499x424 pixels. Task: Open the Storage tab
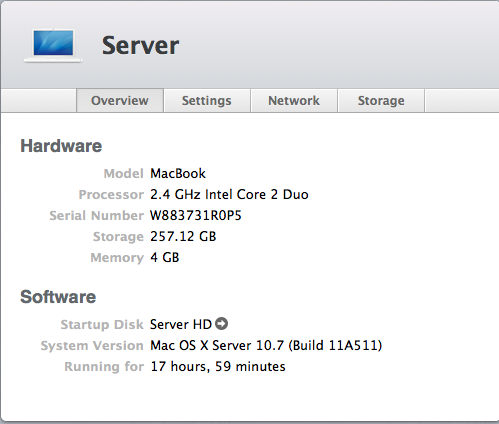click(381, 100)
